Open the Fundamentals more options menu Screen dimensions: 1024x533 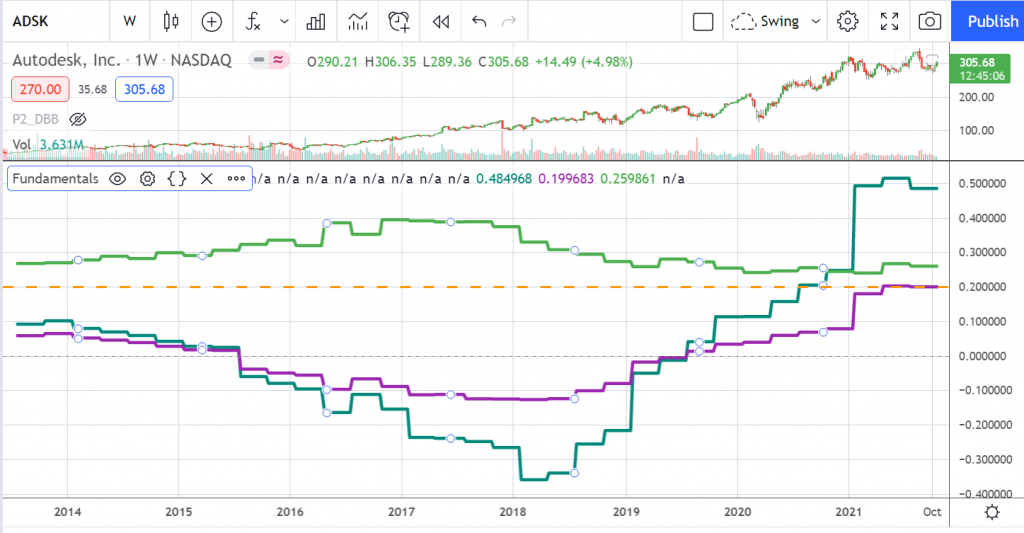tap(236, 179)
